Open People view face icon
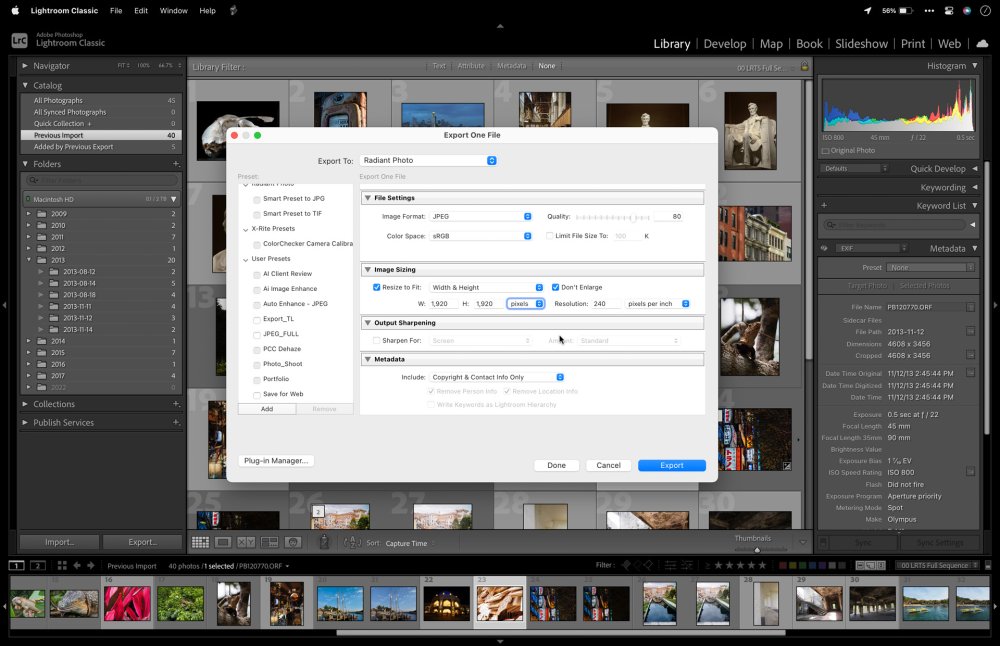 point(293,542)
